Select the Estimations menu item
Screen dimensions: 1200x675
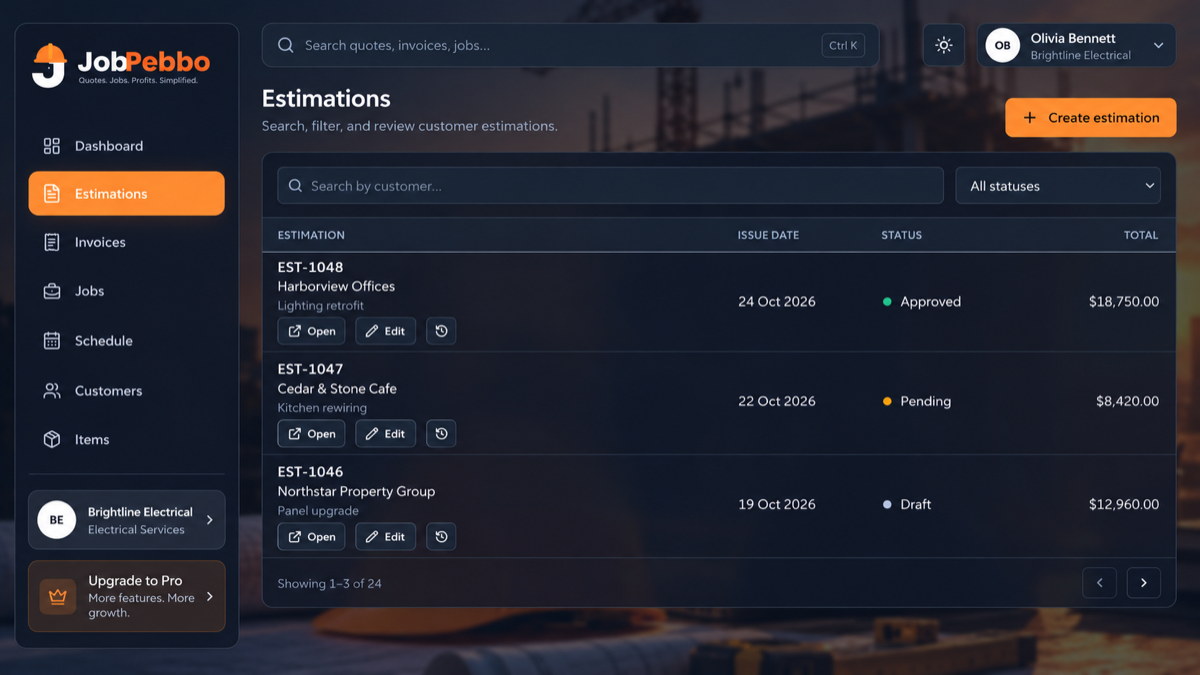coord(126,194)
